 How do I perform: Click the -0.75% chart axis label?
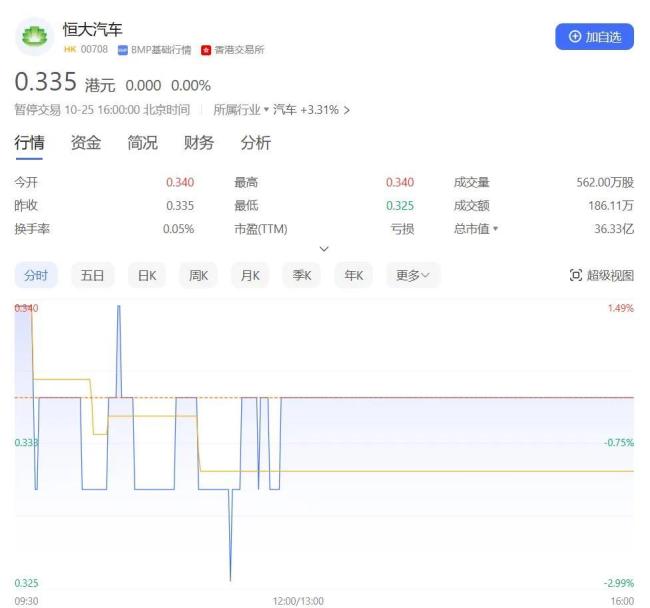pos(619,442)
